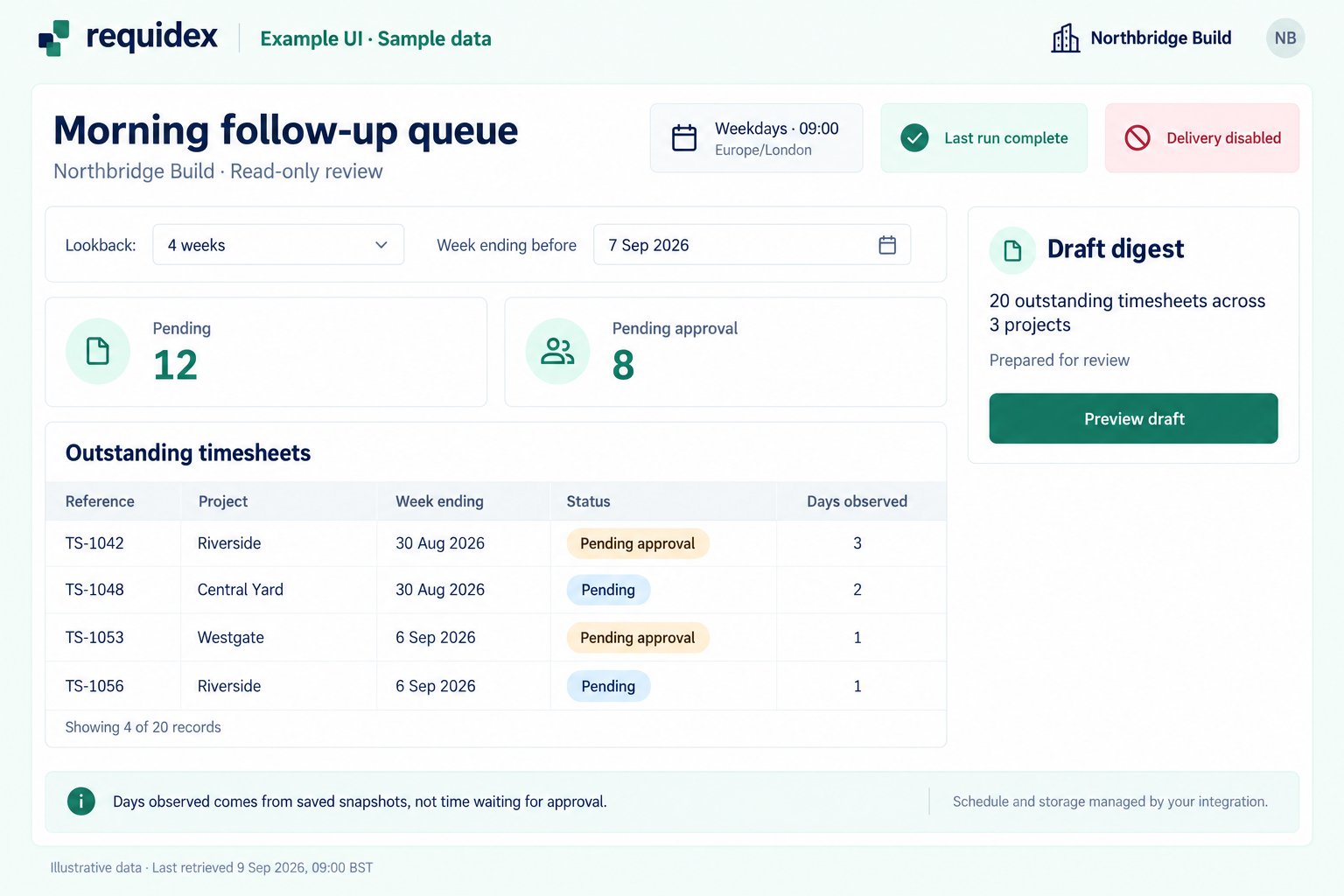This screenshot has width=1344, height=896.
Task: Click the Pending pill for TS-1048
Action: [608, 590]
